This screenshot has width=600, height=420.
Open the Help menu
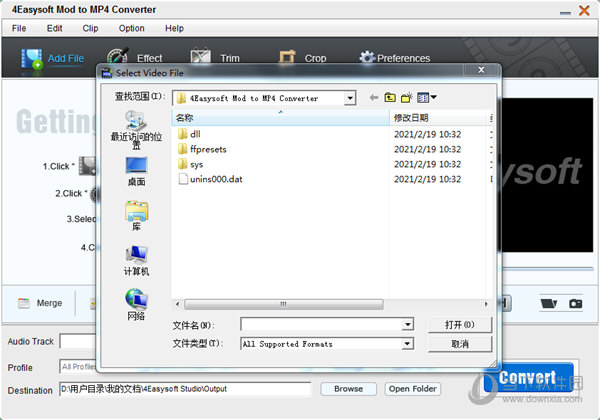point(174,28)
